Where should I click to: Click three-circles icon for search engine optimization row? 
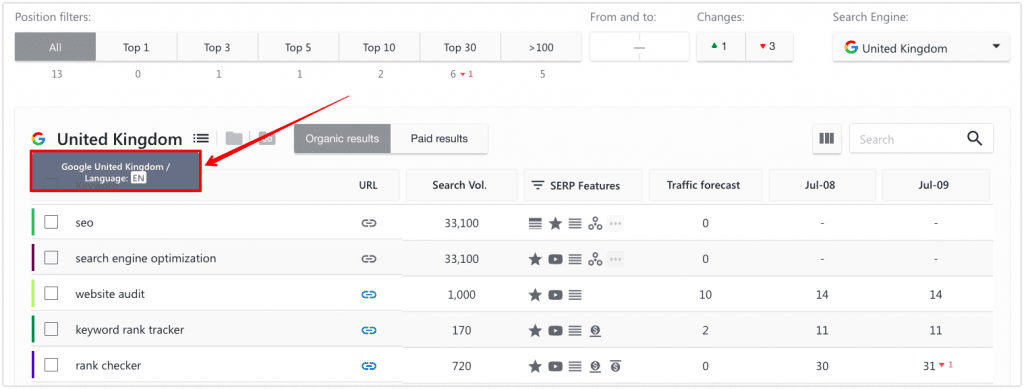(595, 259)
